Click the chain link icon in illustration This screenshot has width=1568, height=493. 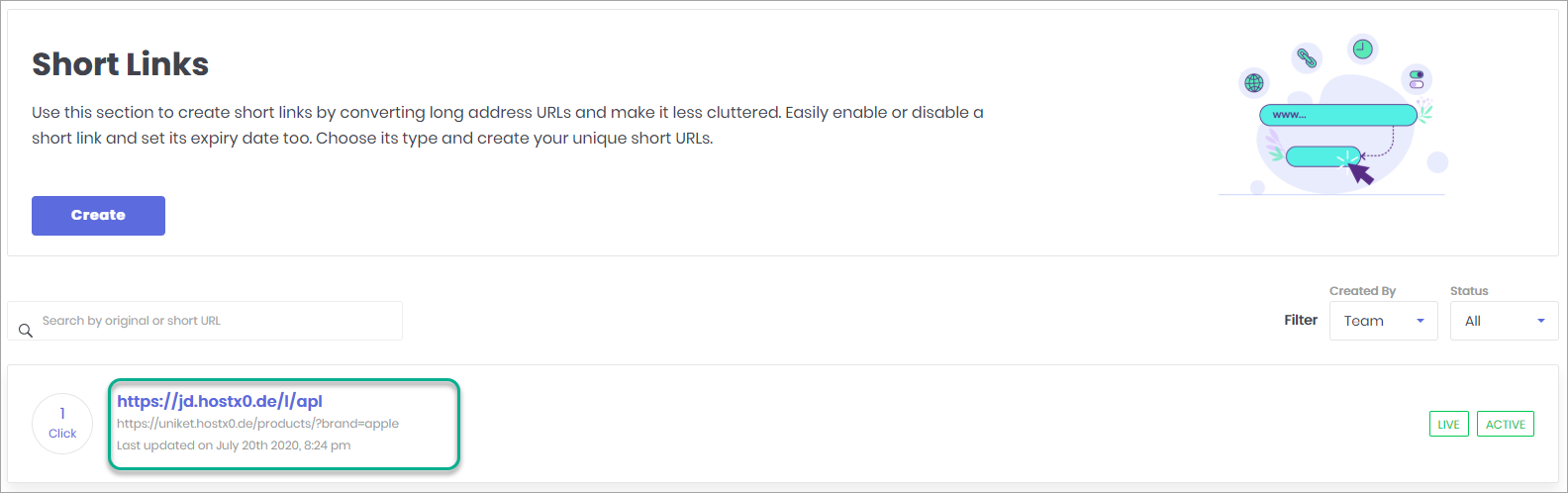click(1308, 58)
